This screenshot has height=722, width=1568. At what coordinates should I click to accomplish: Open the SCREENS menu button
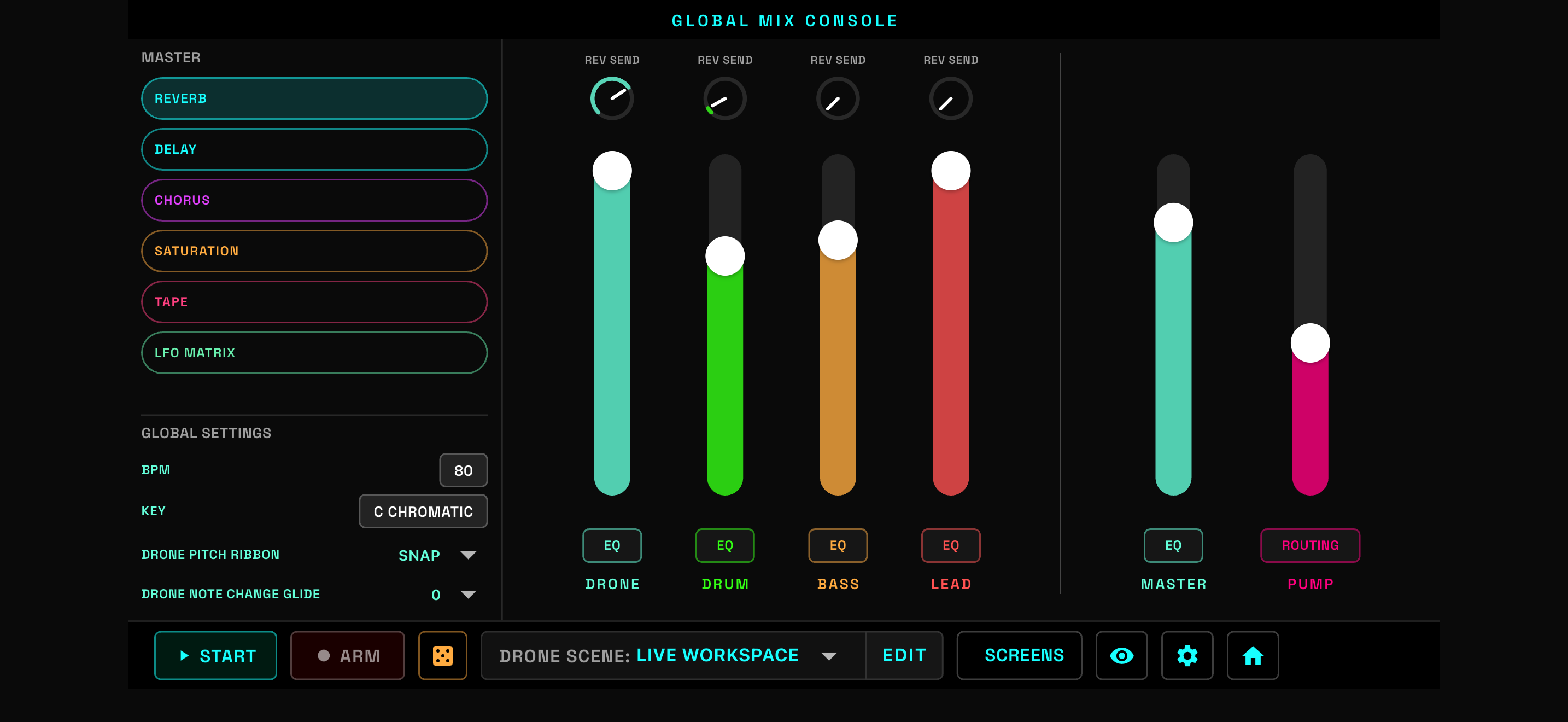tap(1019, 656)
